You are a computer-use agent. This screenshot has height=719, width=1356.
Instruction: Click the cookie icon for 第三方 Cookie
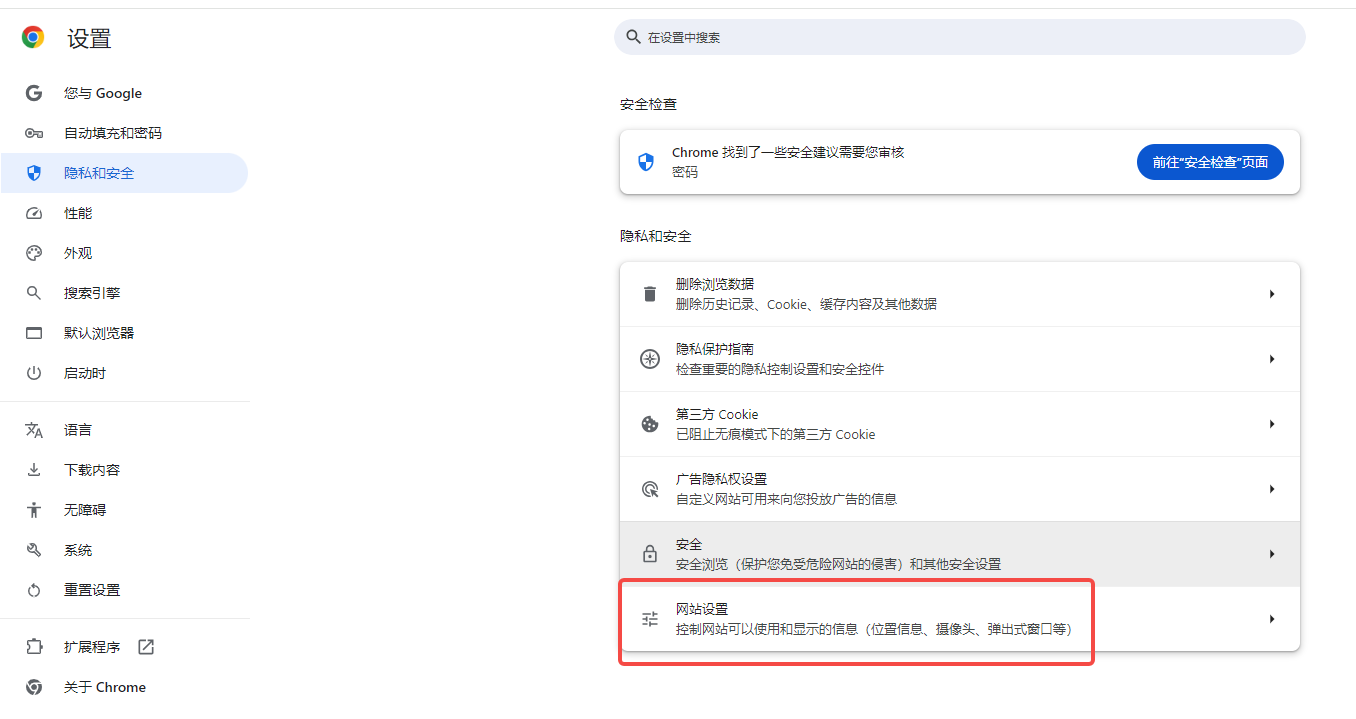click(650, 424)
